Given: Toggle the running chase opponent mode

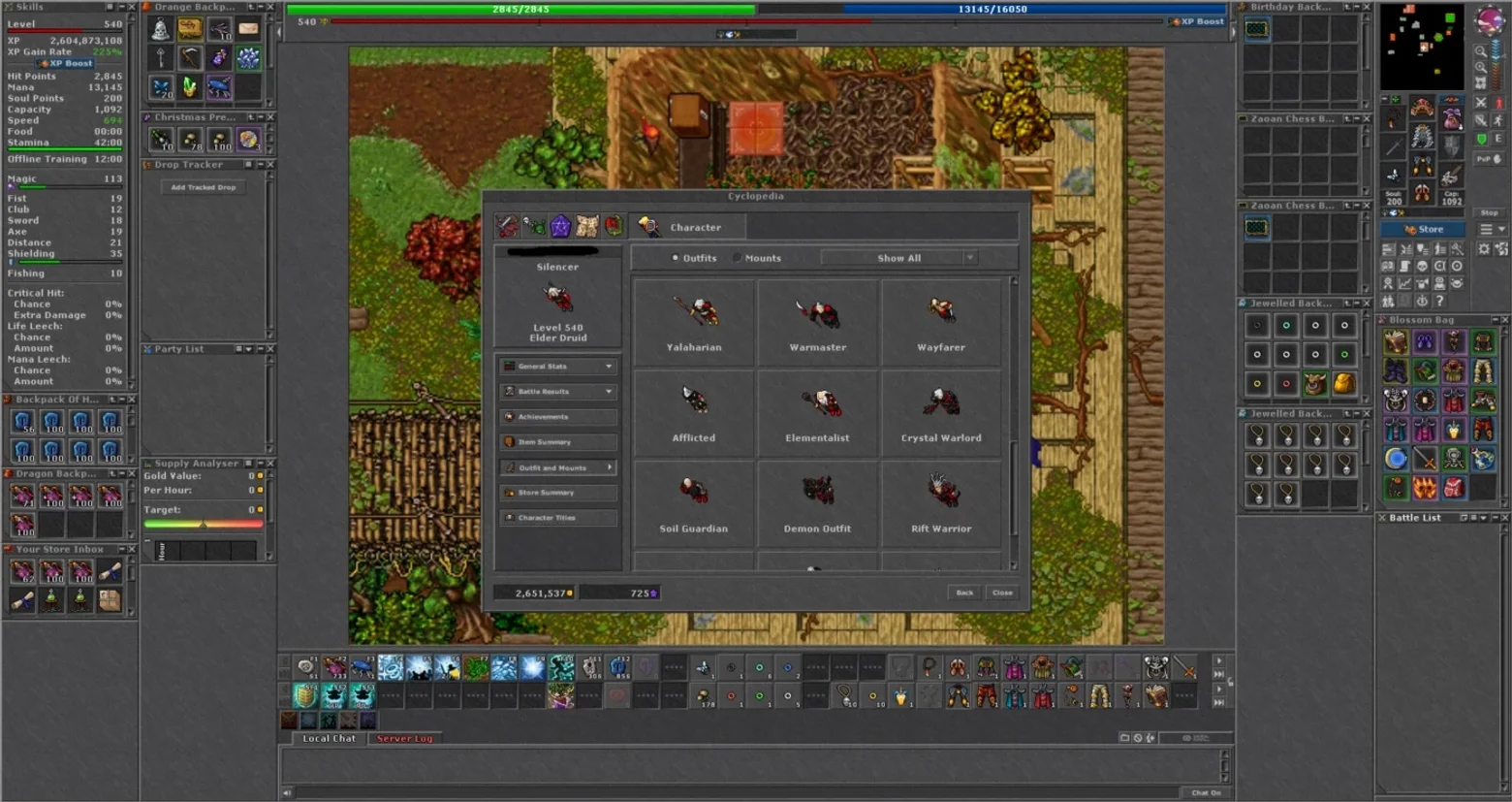Looking at the screenshot, I should tap(1498, 119).
